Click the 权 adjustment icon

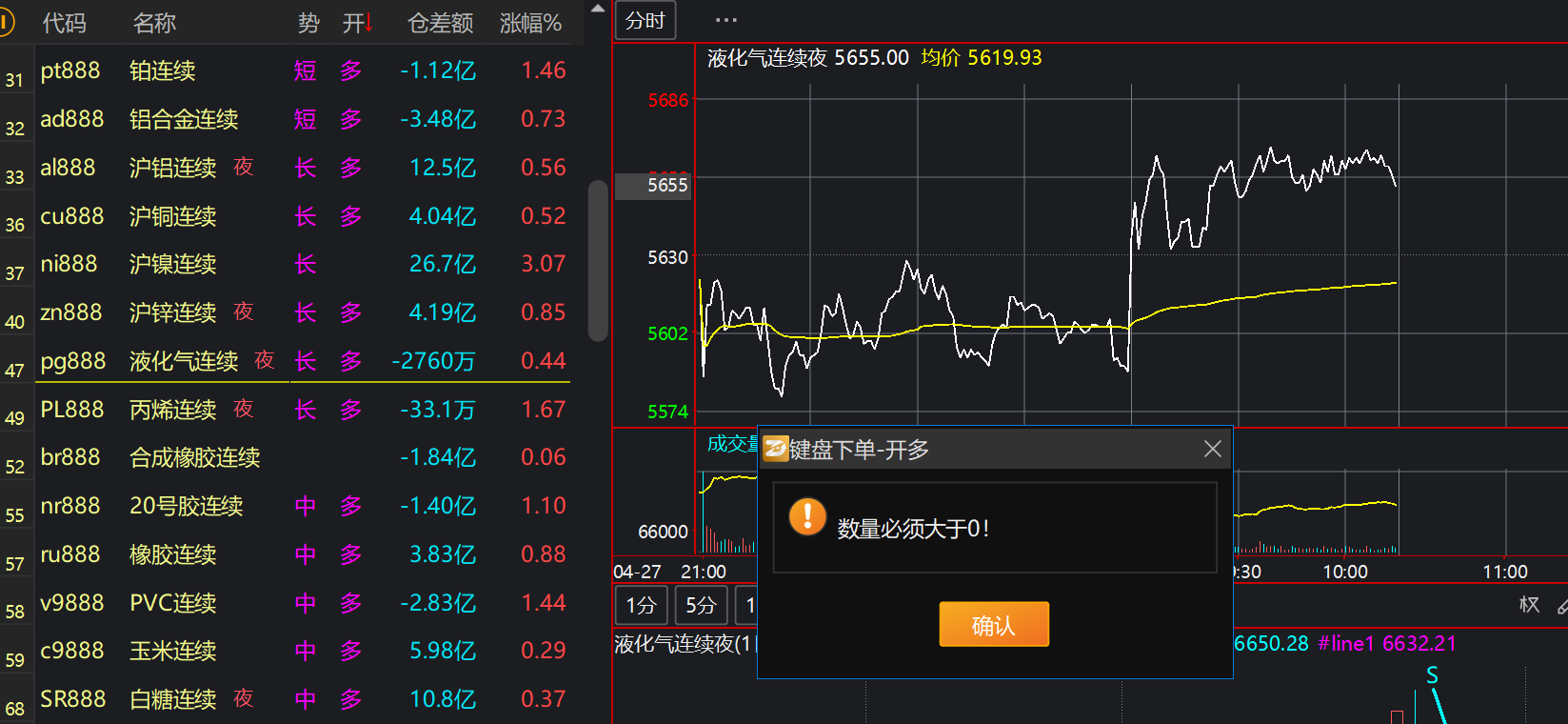[x=1529, y=605]
